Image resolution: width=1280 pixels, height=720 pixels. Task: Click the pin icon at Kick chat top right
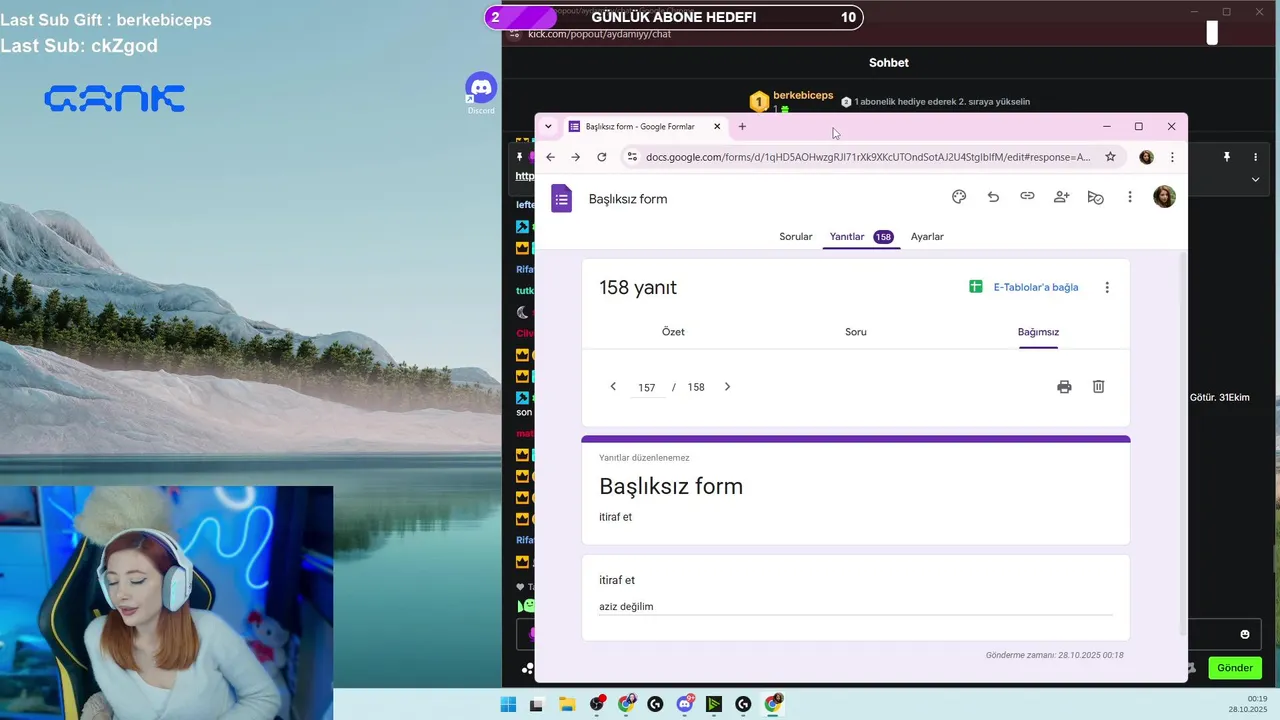[x=1227, y=157]
